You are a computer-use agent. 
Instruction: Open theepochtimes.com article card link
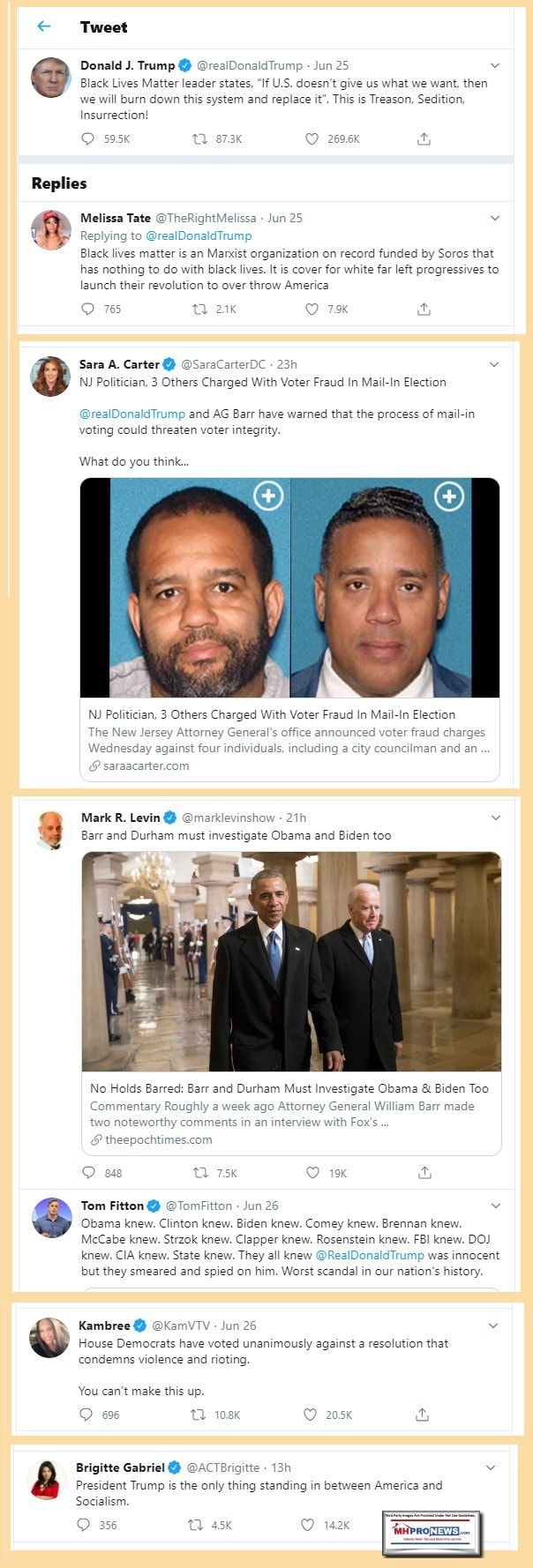[x=291, y=1114]
